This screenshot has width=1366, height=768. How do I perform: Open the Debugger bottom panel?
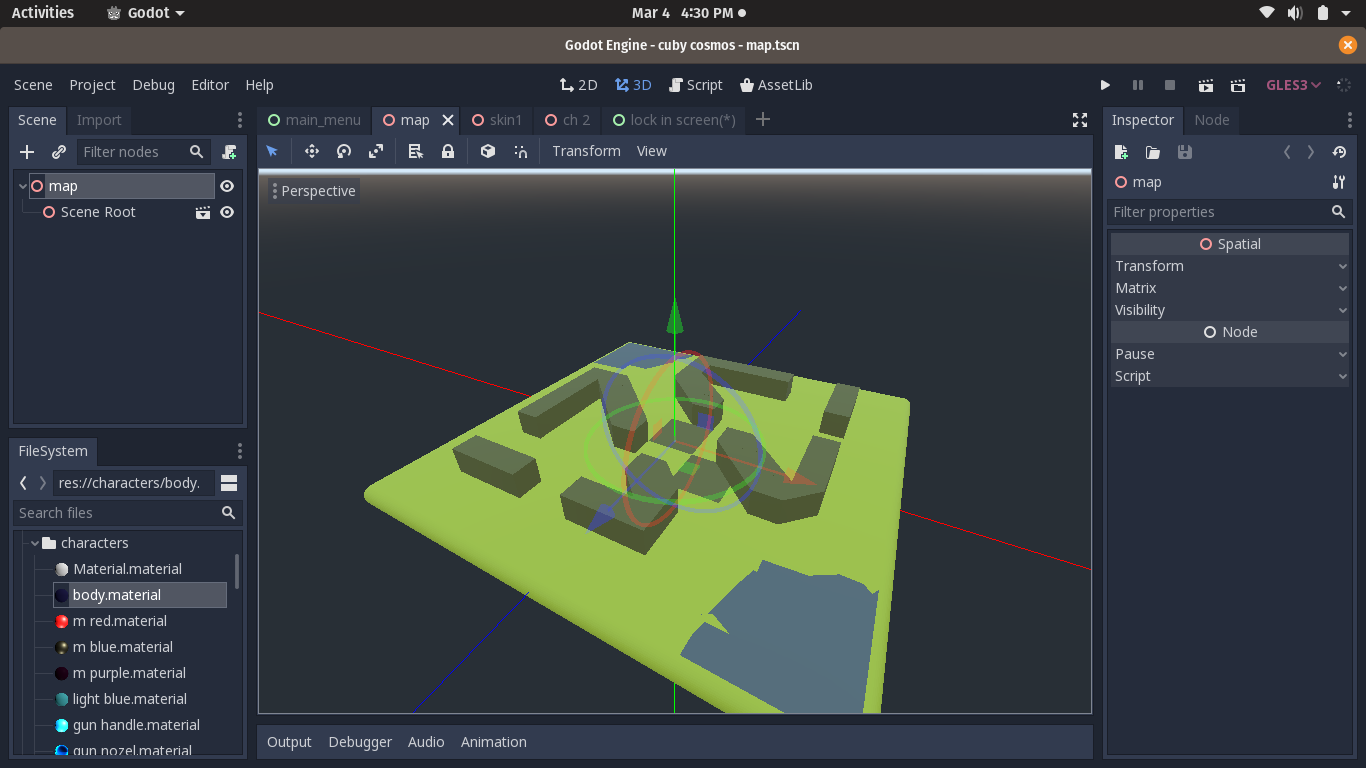(360, 742)
